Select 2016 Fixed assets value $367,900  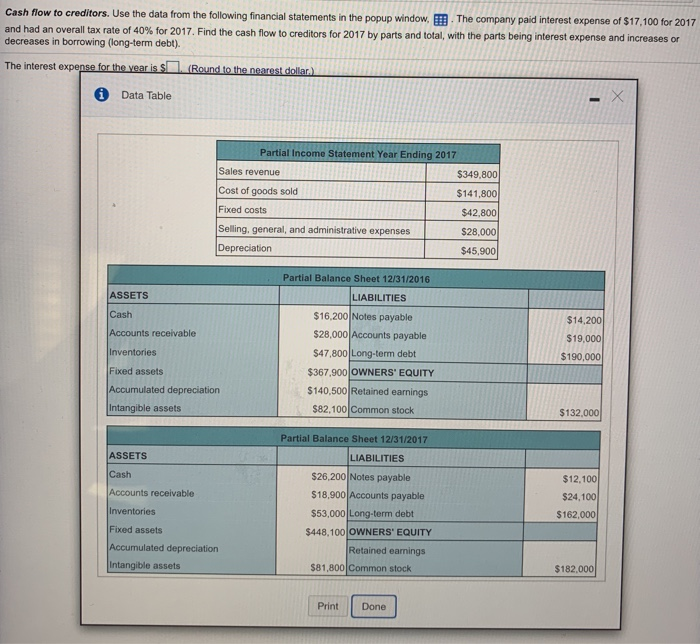[x=327, y=372]
